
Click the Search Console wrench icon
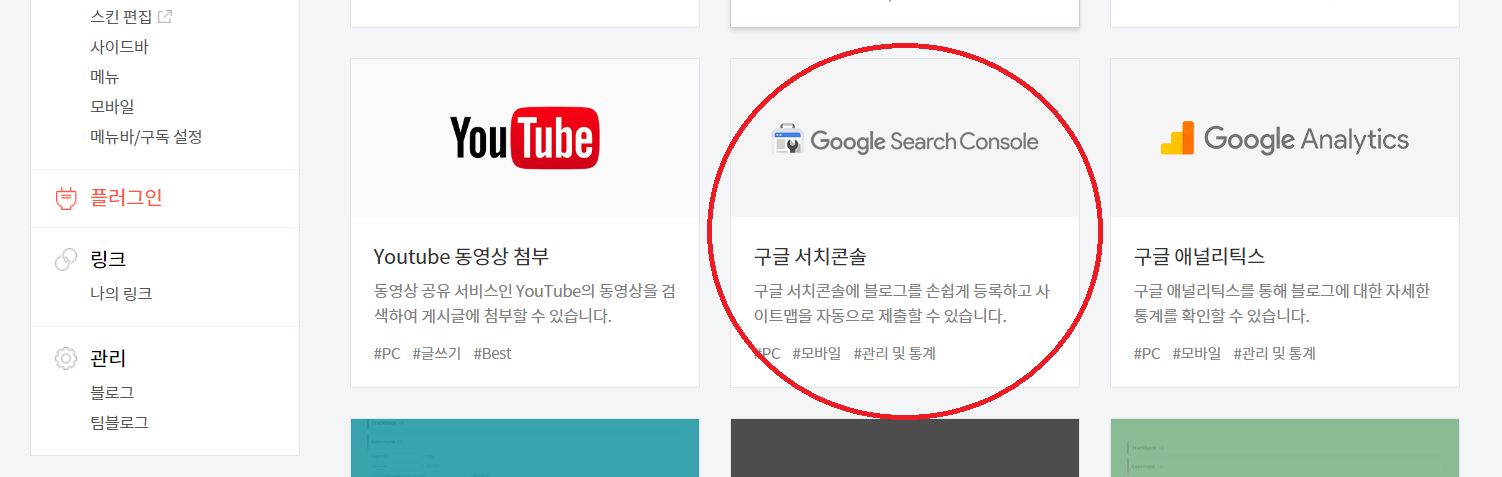click(788, 139)
